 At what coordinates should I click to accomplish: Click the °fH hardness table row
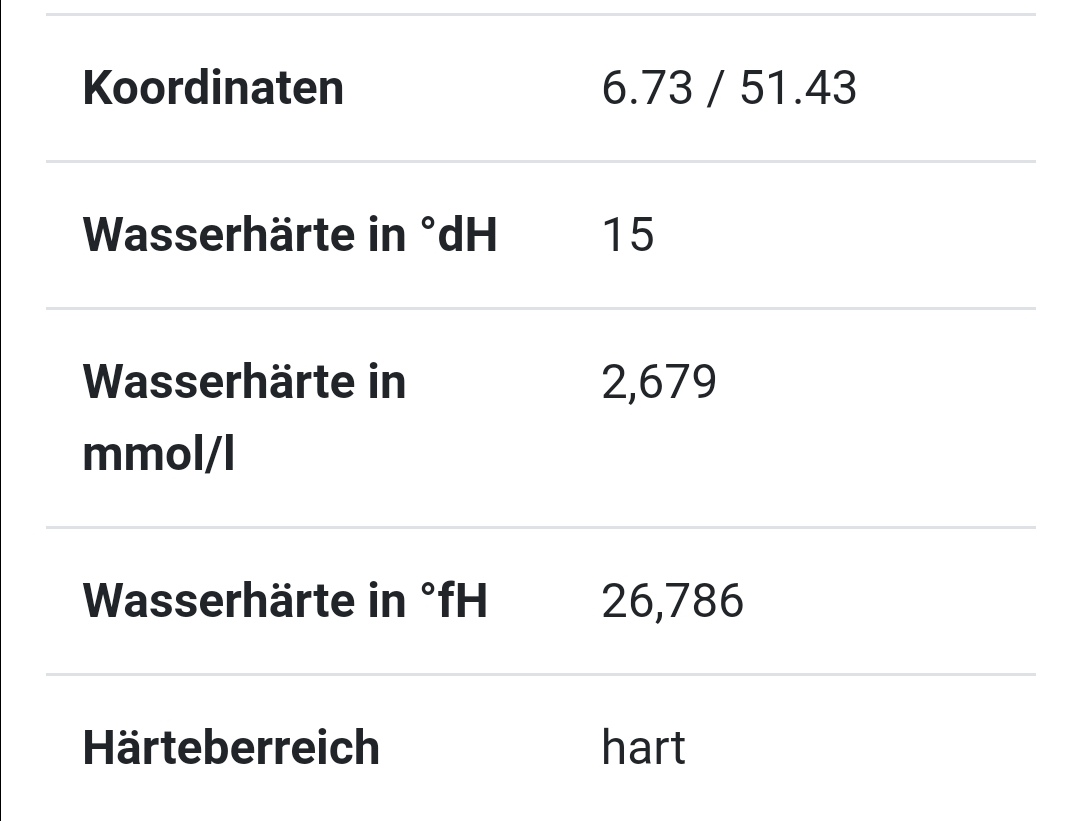tap(541, 601)
